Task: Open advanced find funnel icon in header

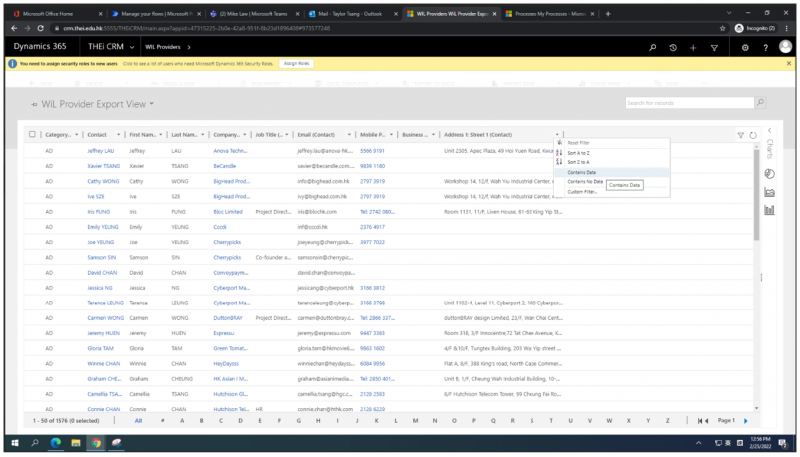Action: [x=714, y=47]
